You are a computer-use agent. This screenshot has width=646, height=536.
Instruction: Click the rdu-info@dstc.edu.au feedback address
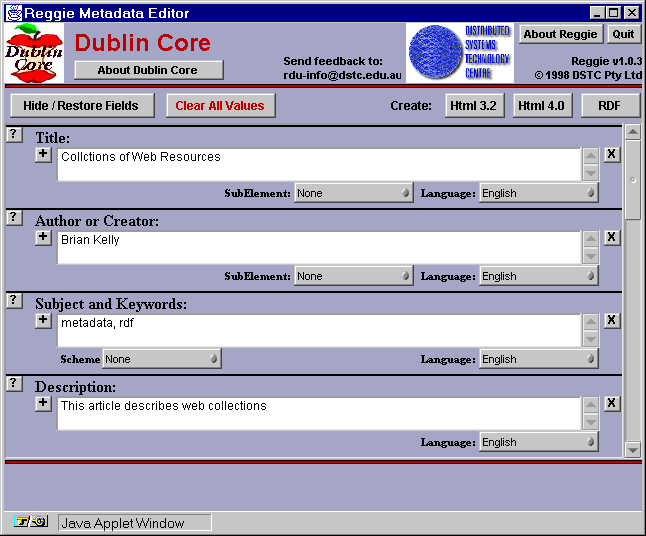pos(342,75)
